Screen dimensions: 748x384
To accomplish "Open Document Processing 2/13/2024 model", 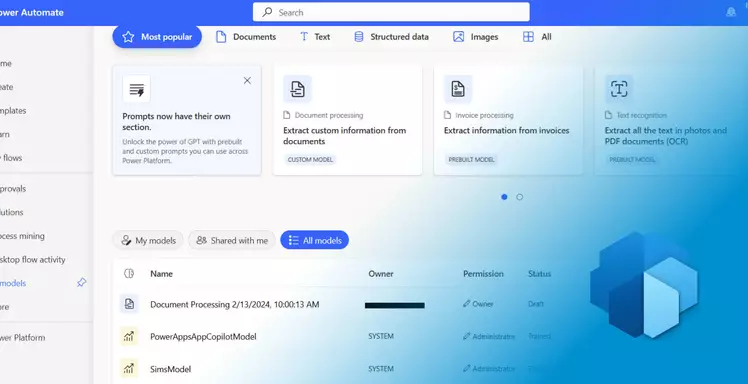I will 235,304.
